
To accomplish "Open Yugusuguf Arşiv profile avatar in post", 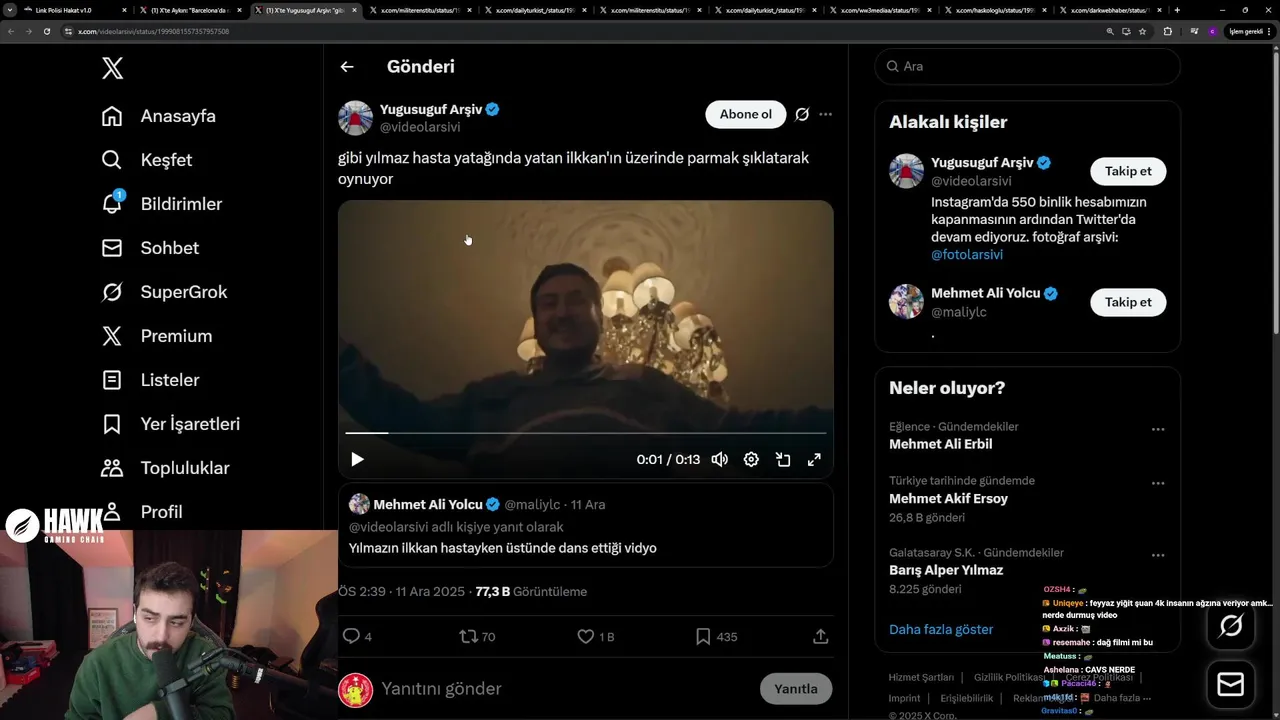I will pyautogui.click(x=355, y=118).
